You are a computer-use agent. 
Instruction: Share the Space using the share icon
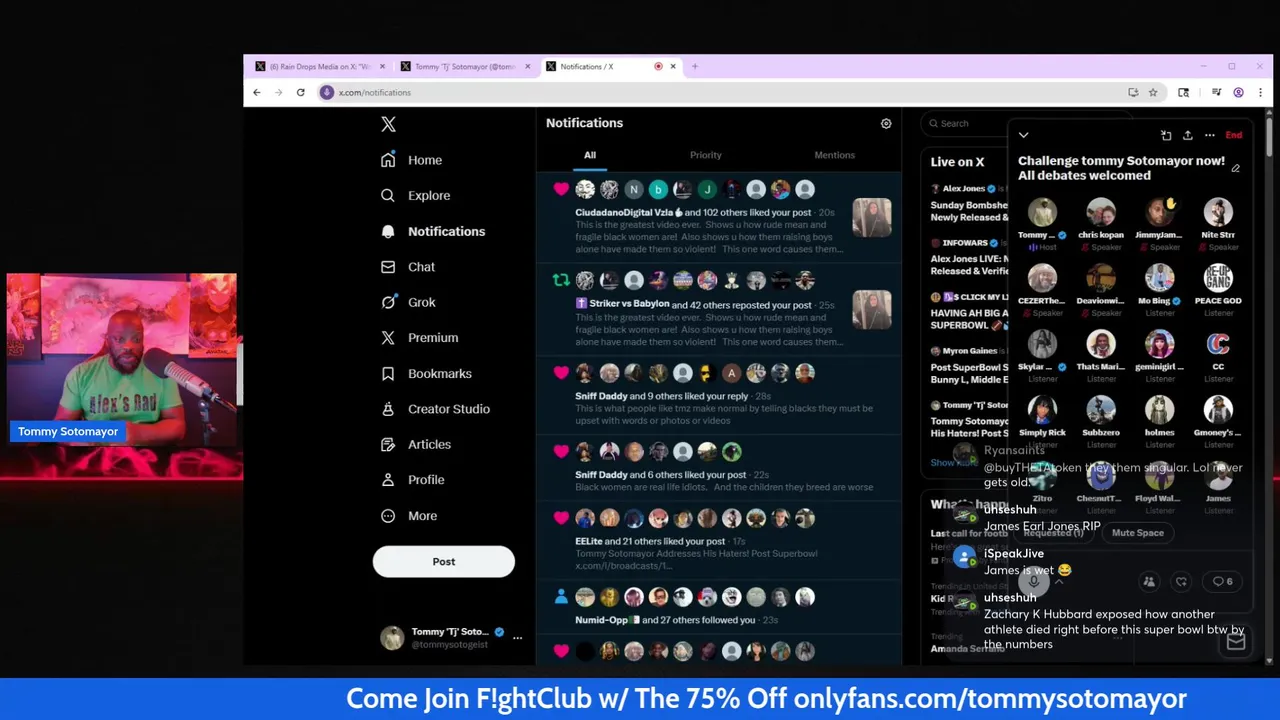tap(1188, 135)
